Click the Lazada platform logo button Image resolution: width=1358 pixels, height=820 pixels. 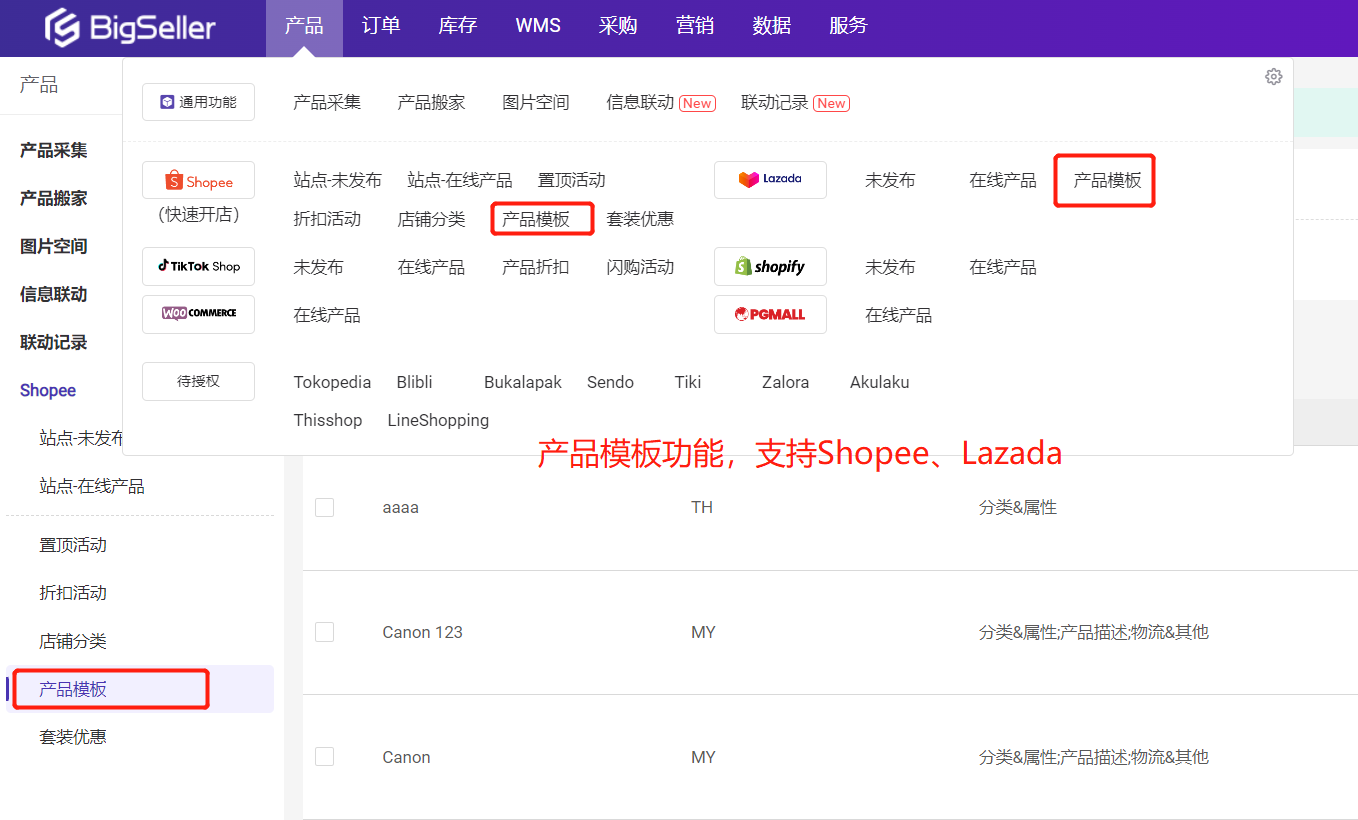tap(770, 180)
